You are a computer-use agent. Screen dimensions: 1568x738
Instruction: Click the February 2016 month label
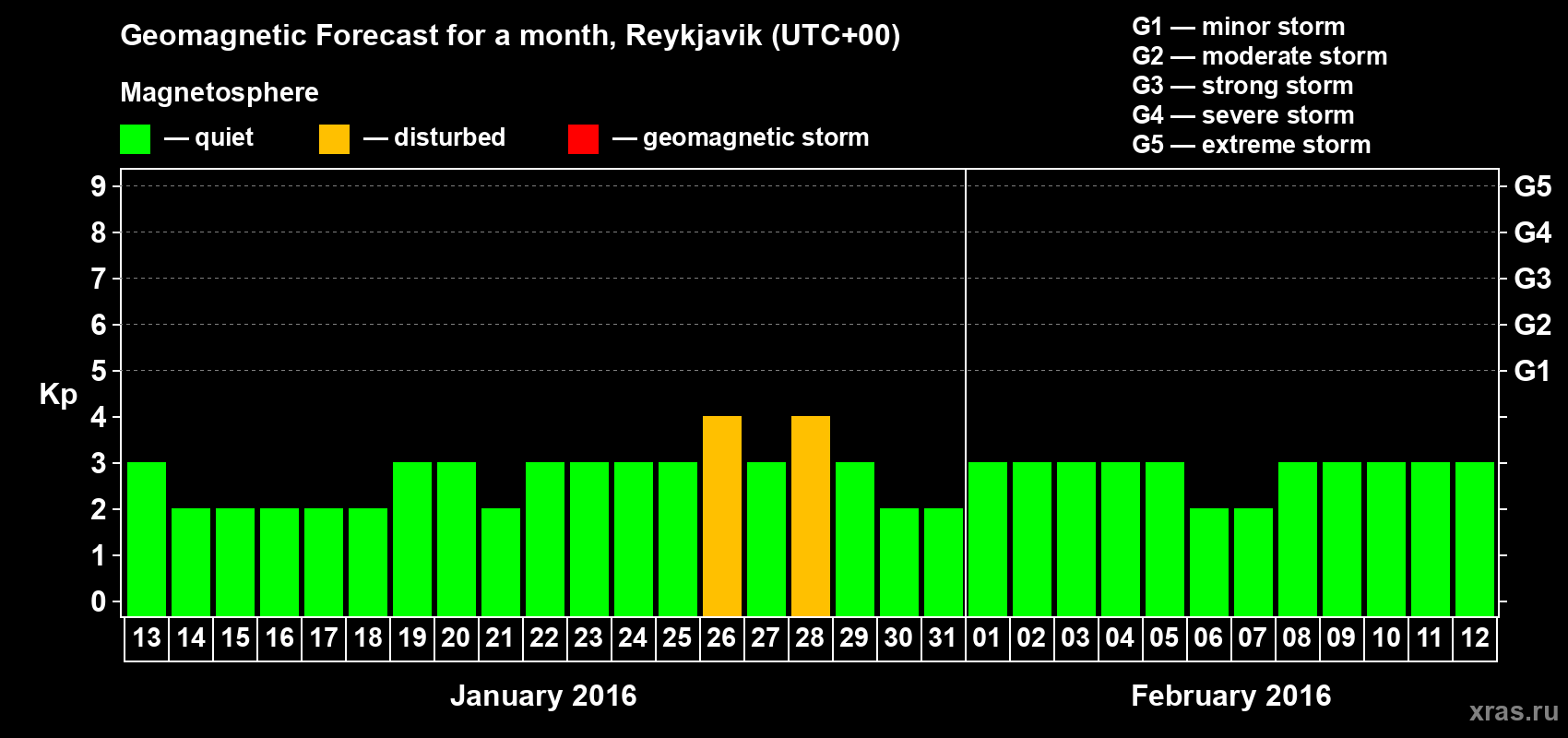(x=1231, y=696)
